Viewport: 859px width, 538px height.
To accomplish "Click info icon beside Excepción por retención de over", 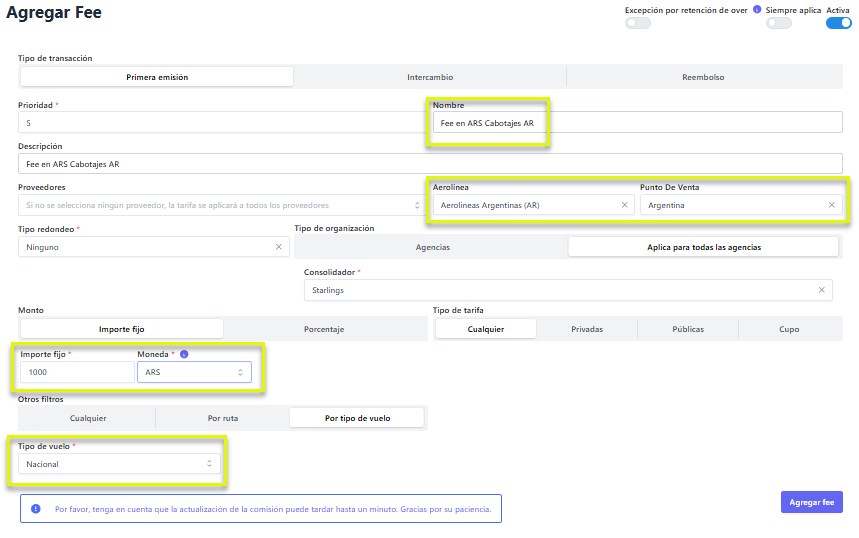I will 757,10.
